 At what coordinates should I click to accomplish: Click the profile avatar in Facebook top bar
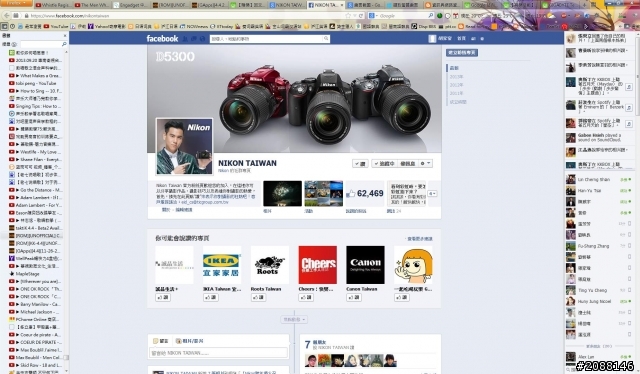tap(432, 39)
